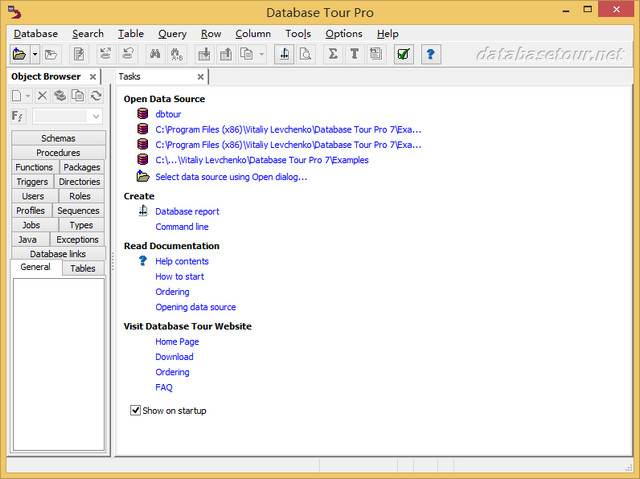Click the green checkmark toolbar icon

click(x=403, y=54)
